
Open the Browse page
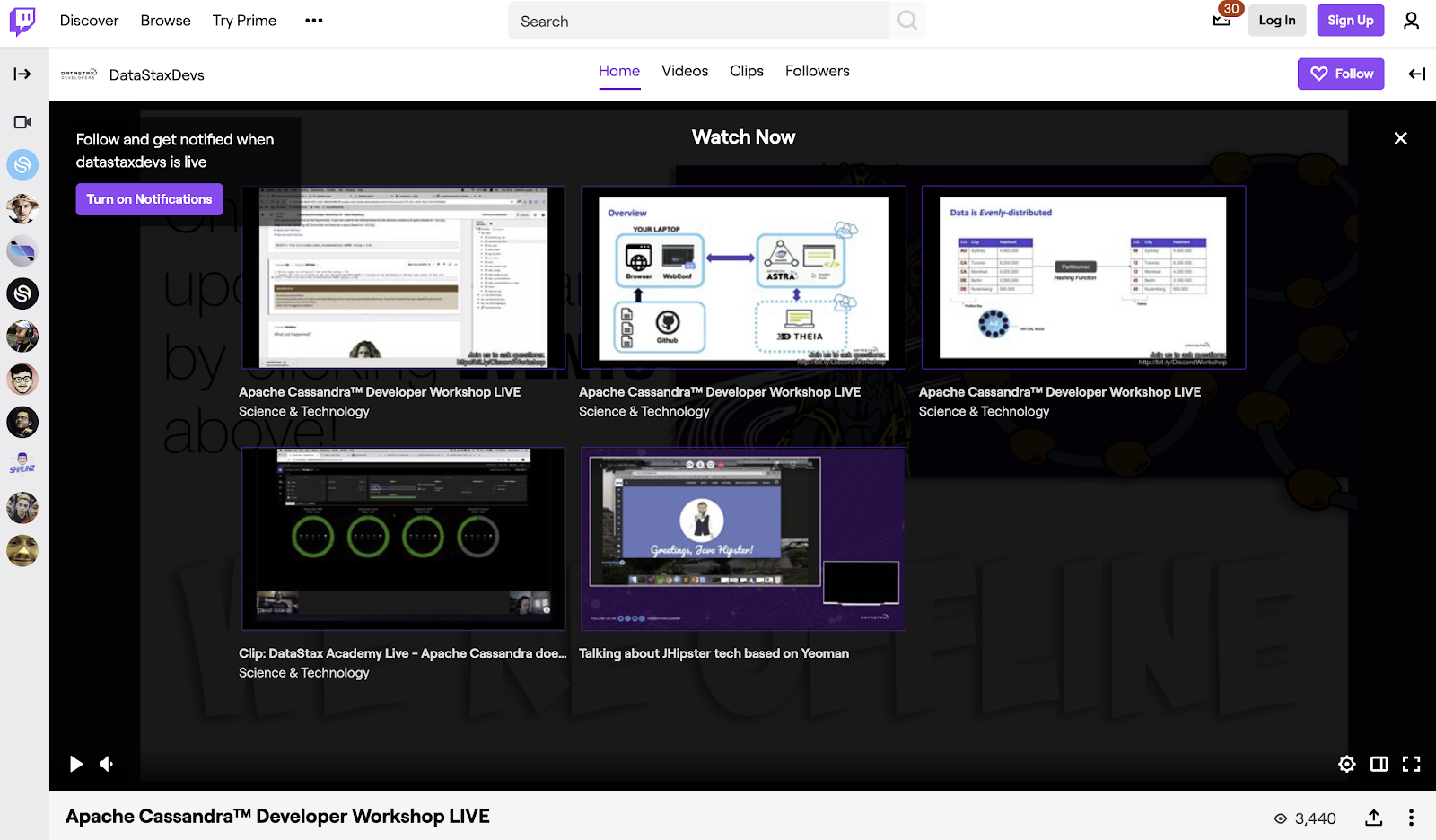165,21
